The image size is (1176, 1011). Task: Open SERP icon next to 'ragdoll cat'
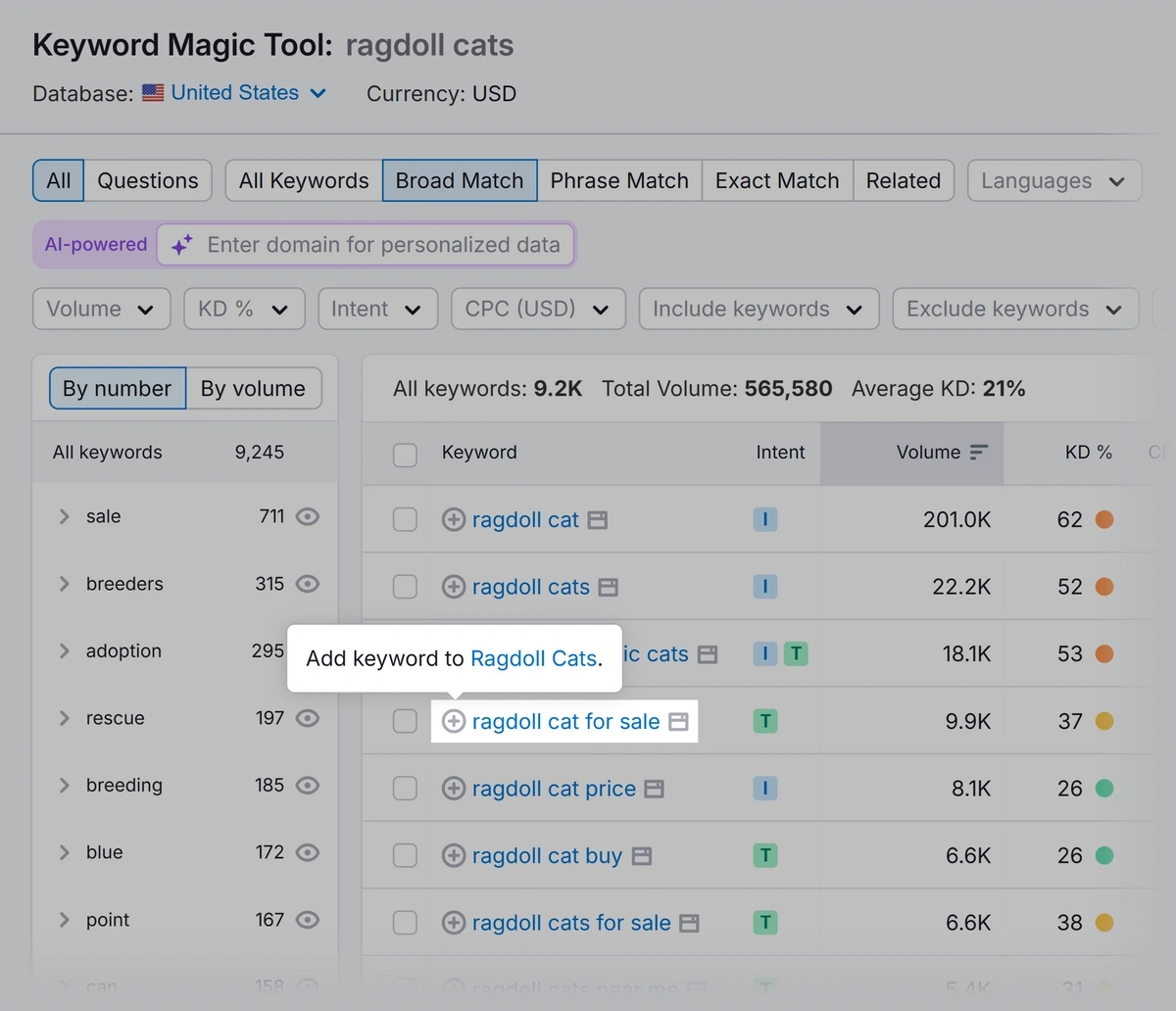click(598, 520)
